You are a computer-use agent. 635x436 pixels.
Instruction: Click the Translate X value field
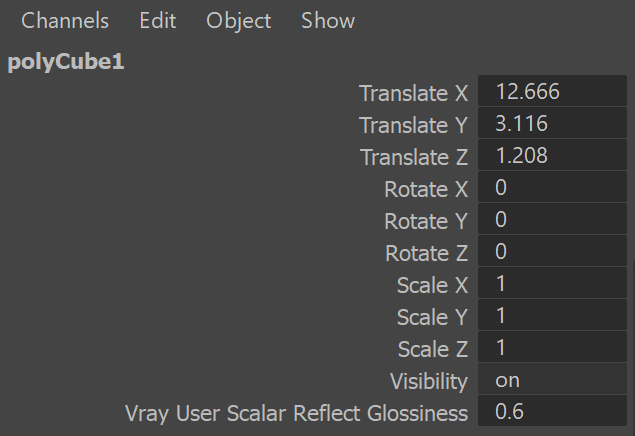coord(552,91)
